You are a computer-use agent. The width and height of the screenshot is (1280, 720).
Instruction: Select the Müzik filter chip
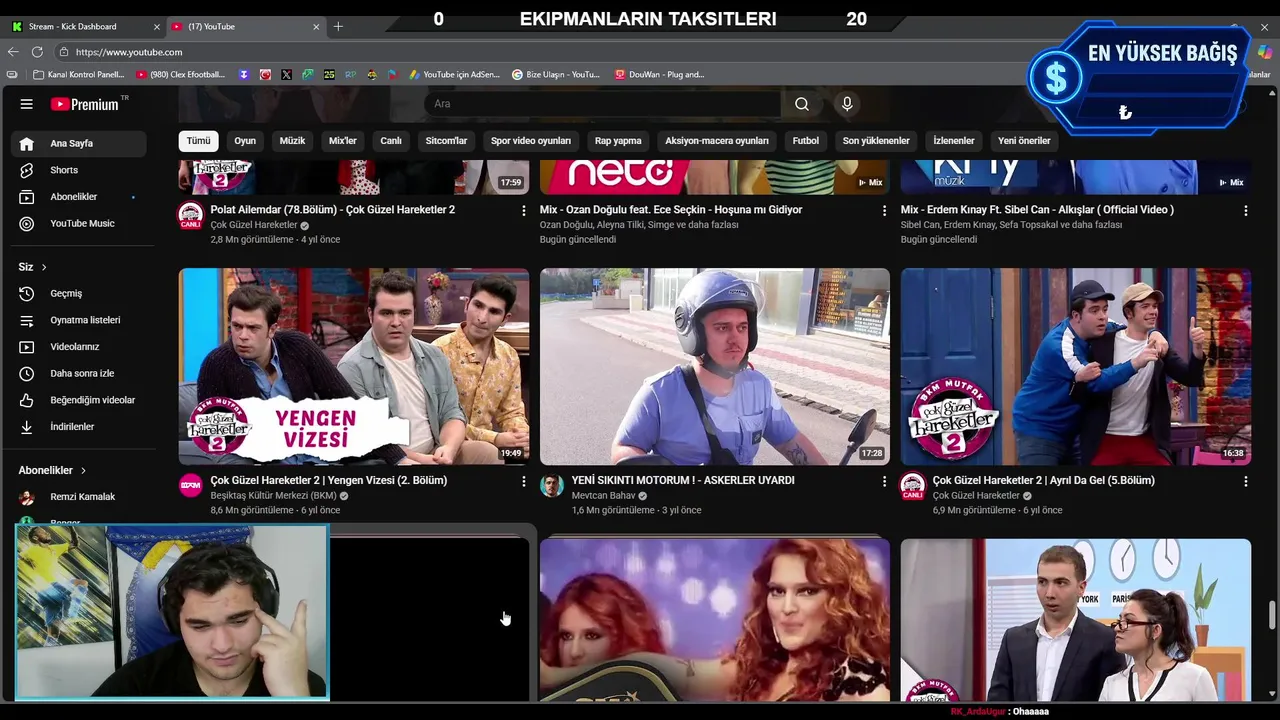pyautogui.click(x=292, y=141)
